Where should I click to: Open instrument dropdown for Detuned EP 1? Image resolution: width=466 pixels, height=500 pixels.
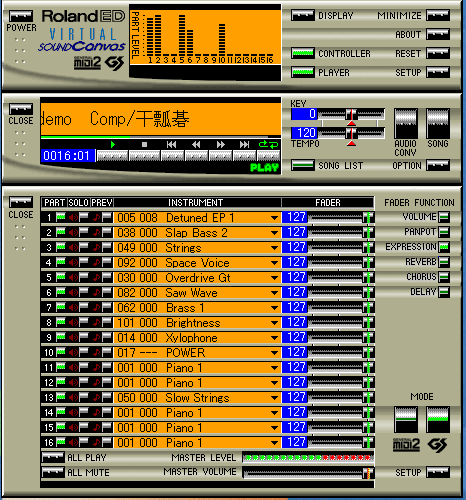274,218
